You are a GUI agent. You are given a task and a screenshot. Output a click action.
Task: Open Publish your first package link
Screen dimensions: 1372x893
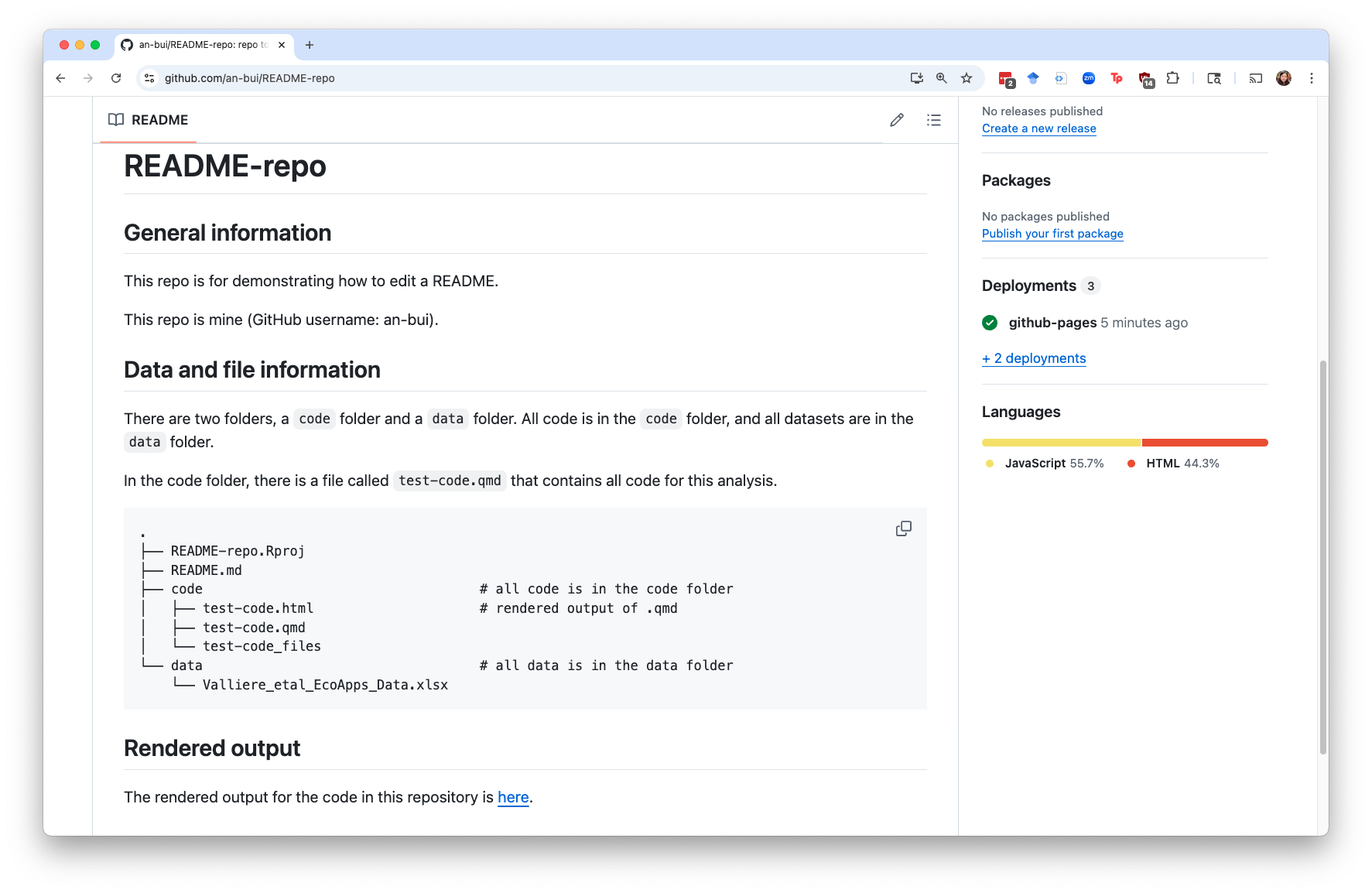(1052, 234)
